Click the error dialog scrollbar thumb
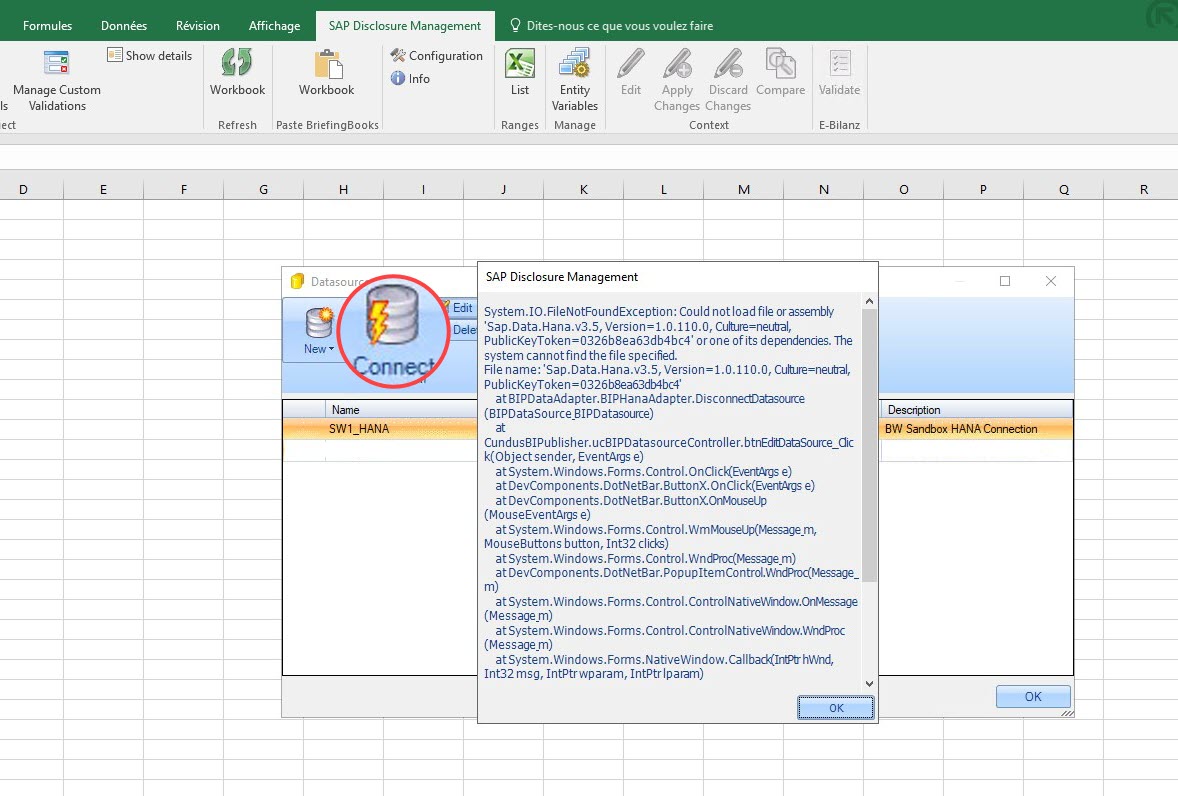The image size is (1178, 796). pyautogui.click(x=869, y=445)
